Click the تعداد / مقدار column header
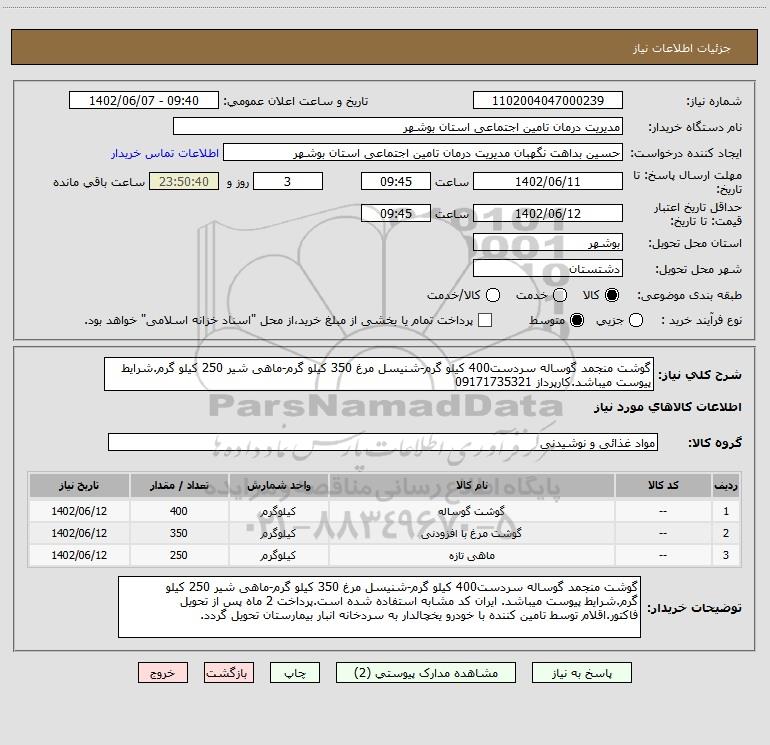This screenshot has height=745, width=770. pos(179,486)
